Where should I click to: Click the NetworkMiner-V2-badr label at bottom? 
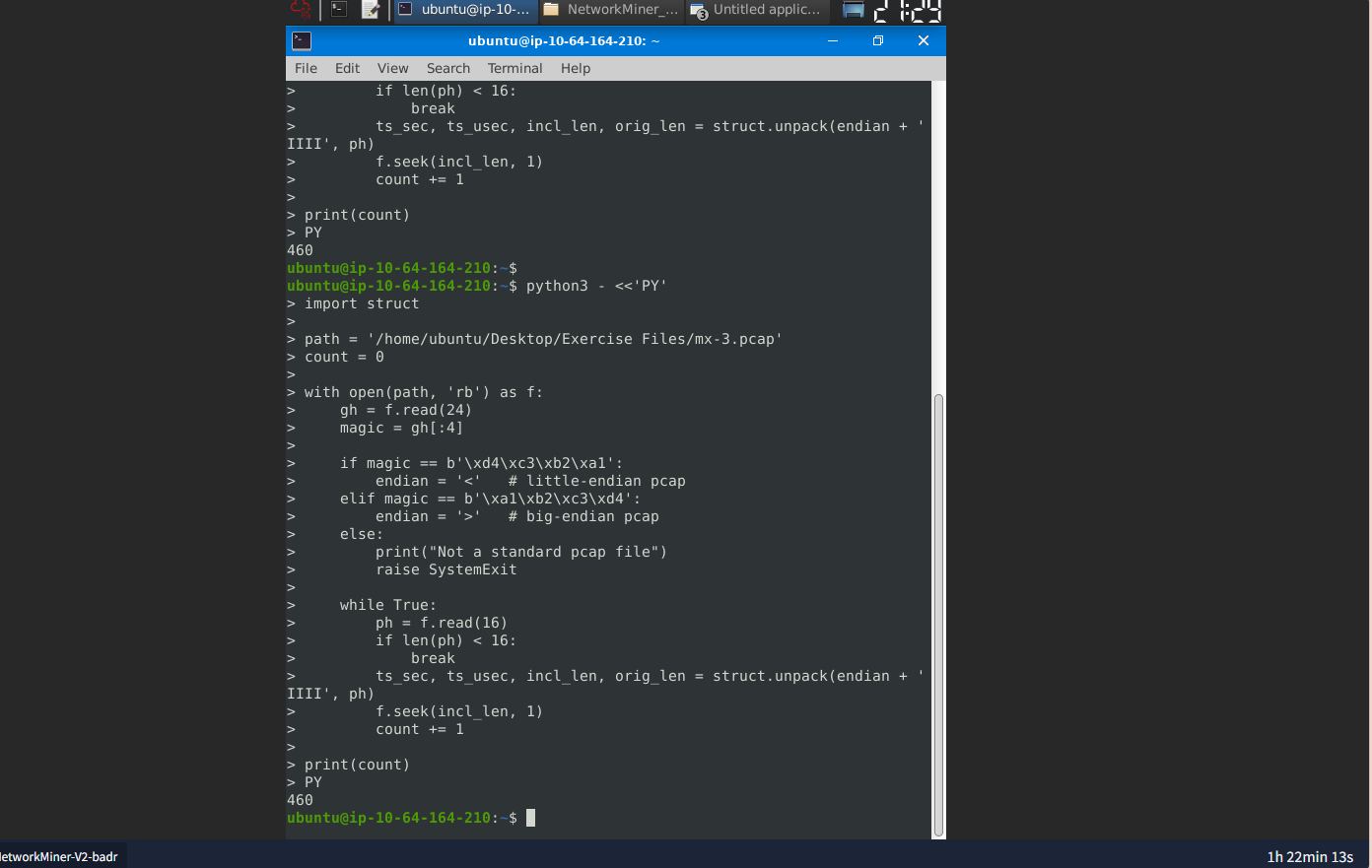pos(58,856)
